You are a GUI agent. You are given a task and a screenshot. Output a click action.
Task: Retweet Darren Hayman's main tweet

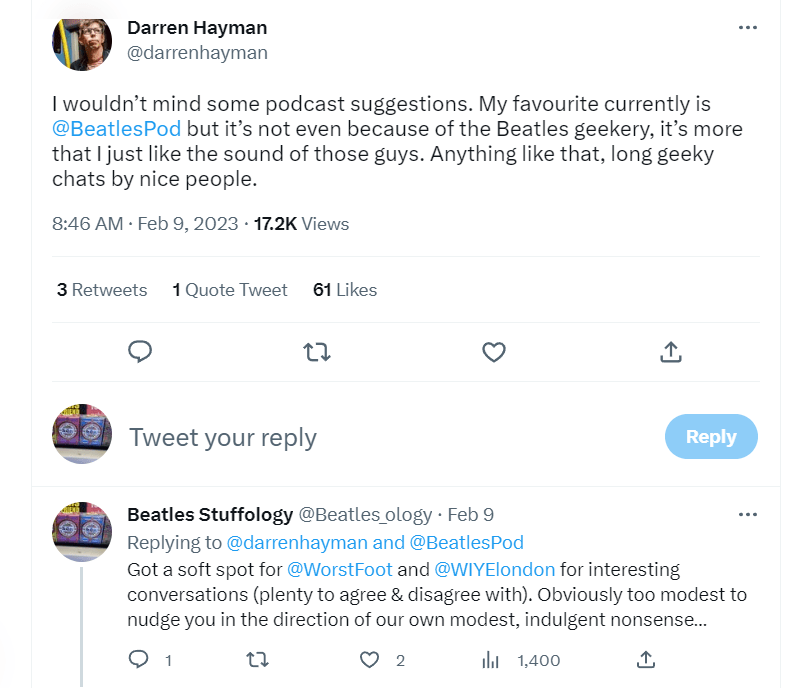(x=317, y=351)
